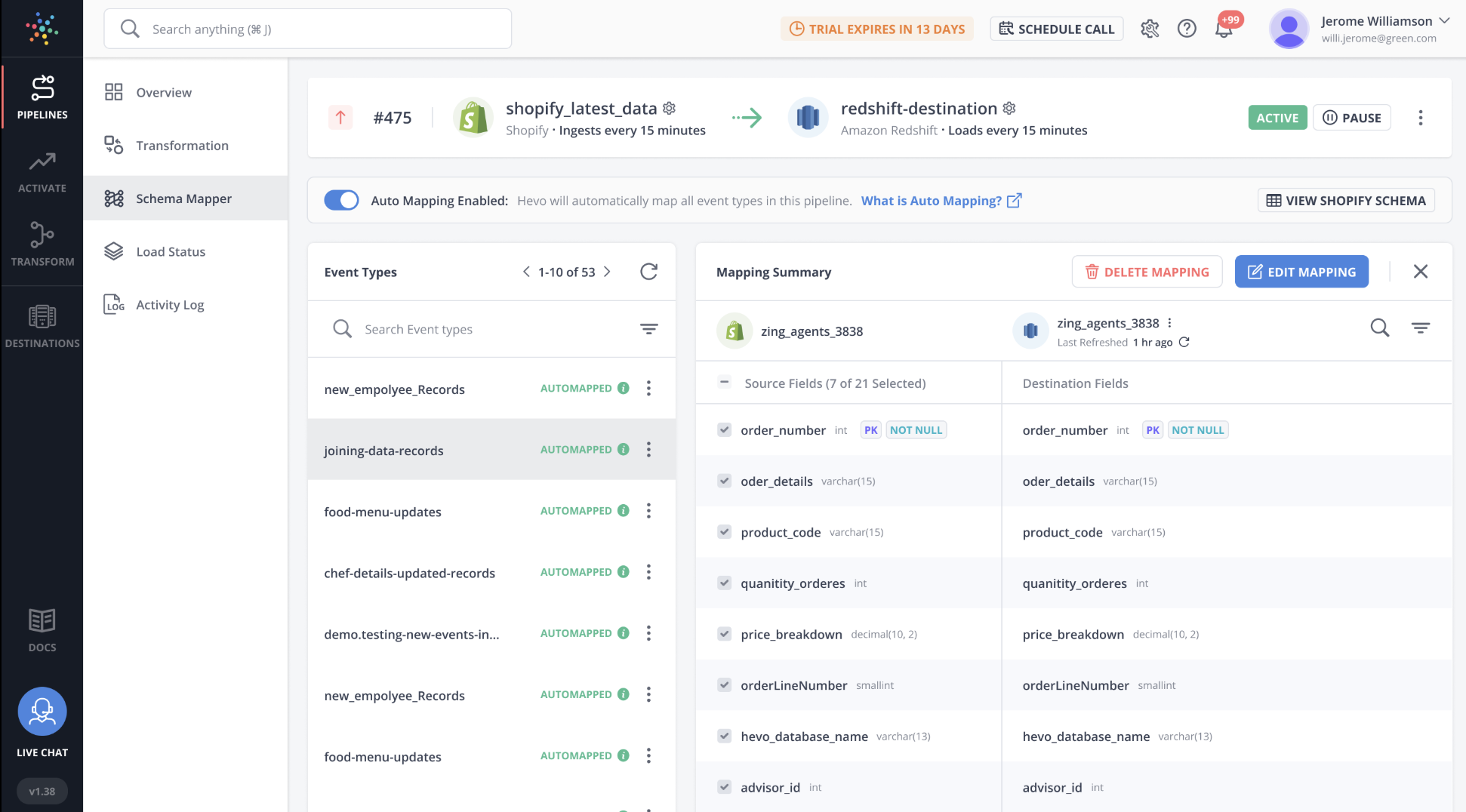Start Live Chat with support
1466x812 pixels.
click(42, 711)
